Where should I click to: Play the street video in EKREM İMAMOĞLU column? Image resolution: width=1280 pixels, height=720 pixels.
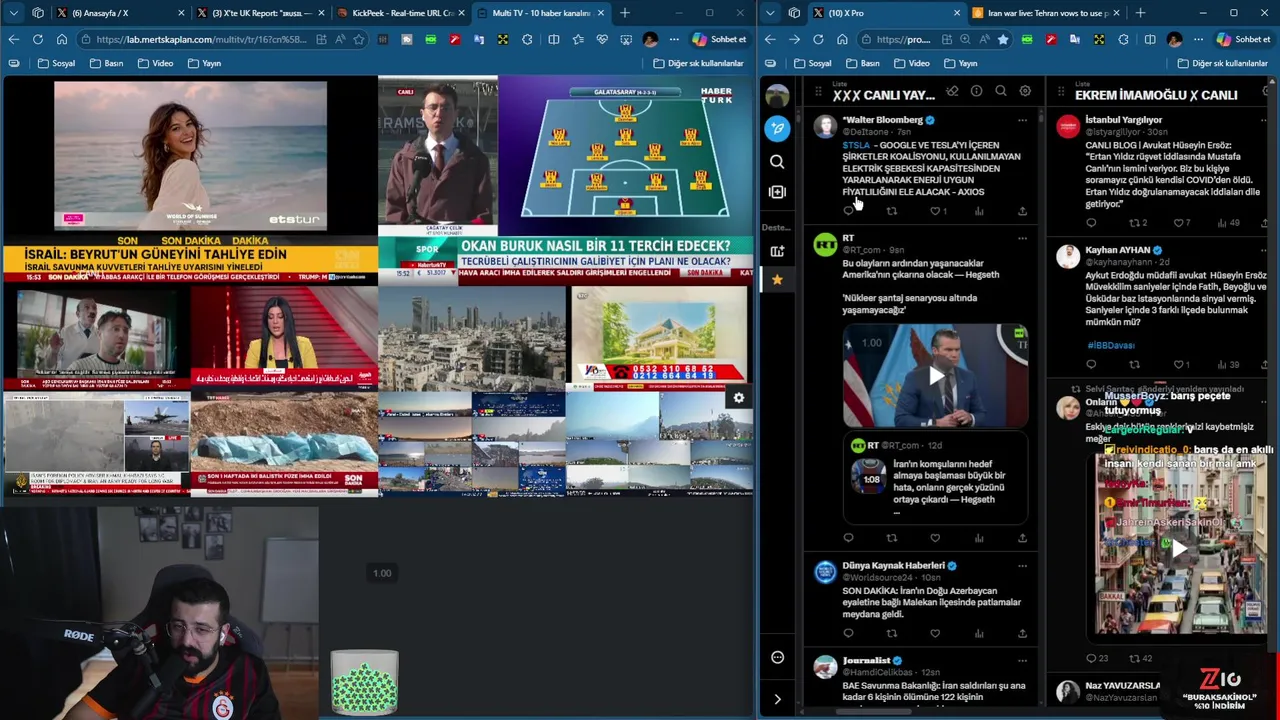click(1180, 548)
